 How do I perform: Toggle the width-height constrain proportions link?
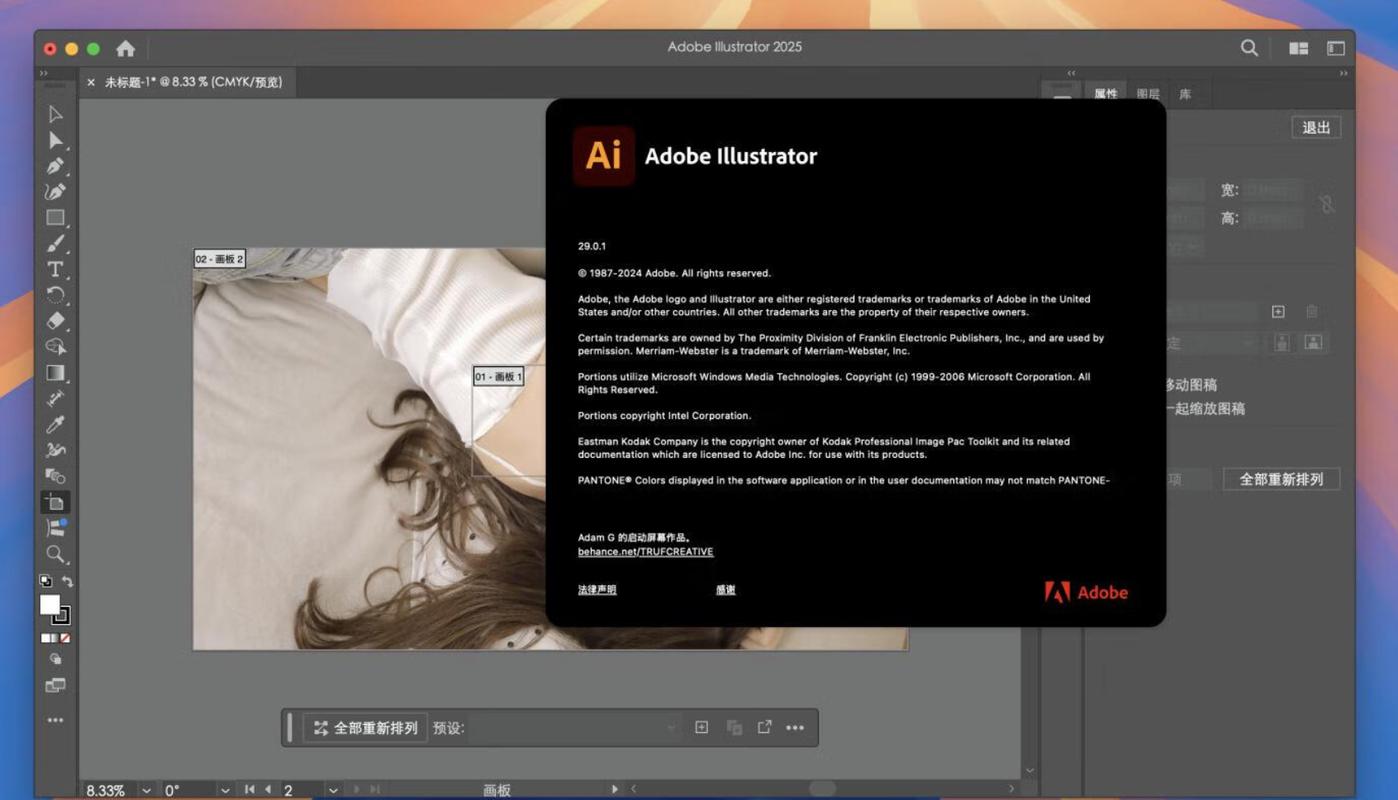(x=1326, y=204)
